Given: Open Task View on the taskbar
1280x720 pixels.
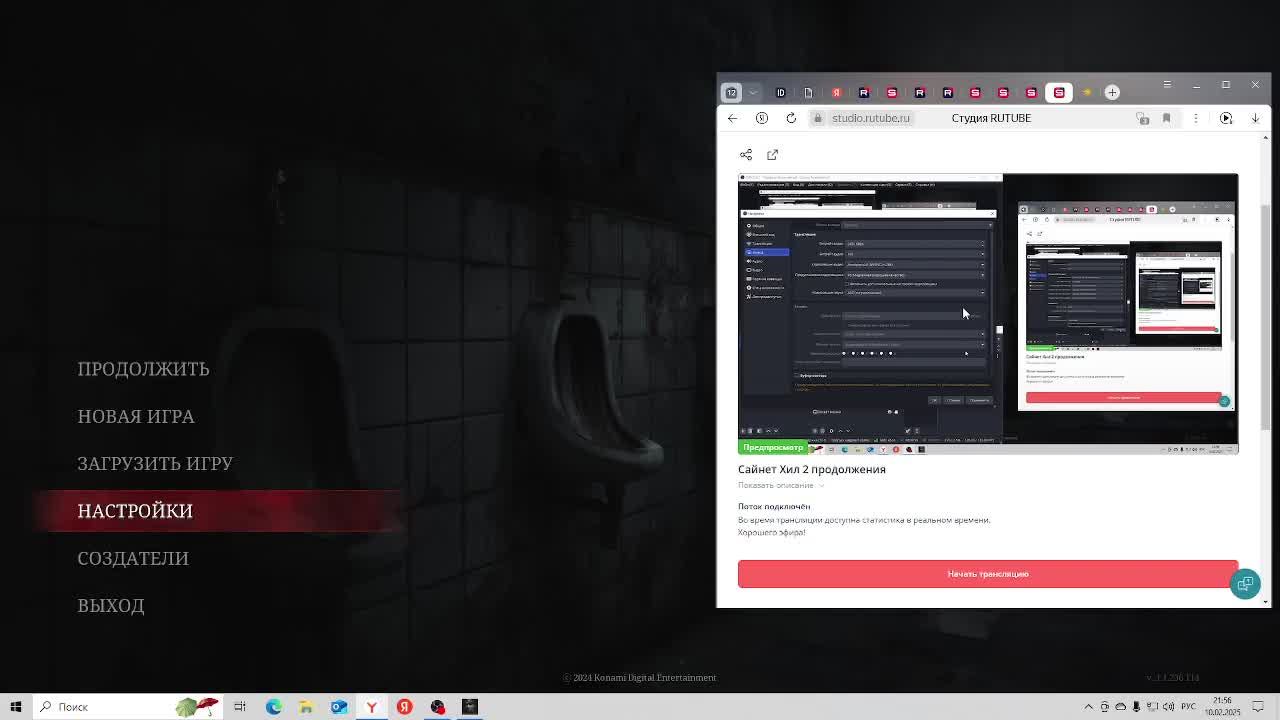Looking at the screenshot, I should pos(240,707).
